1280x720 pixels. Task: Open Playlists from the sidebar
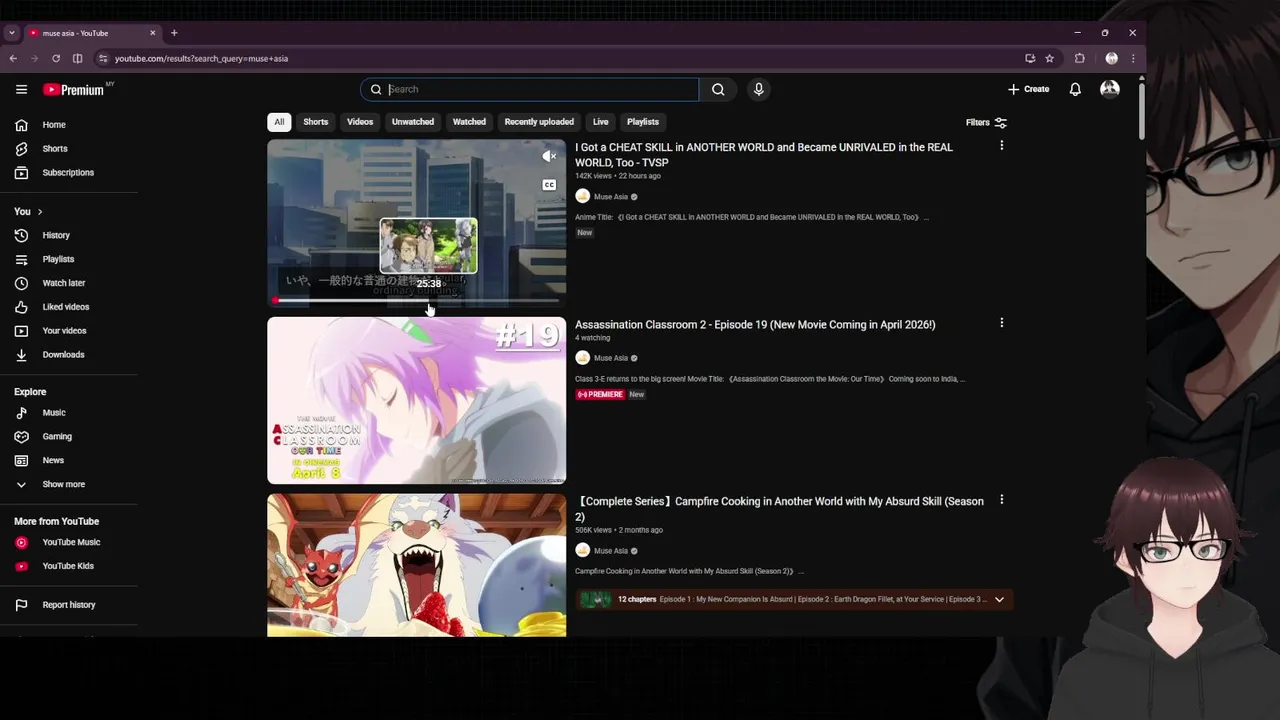[58, 259]
